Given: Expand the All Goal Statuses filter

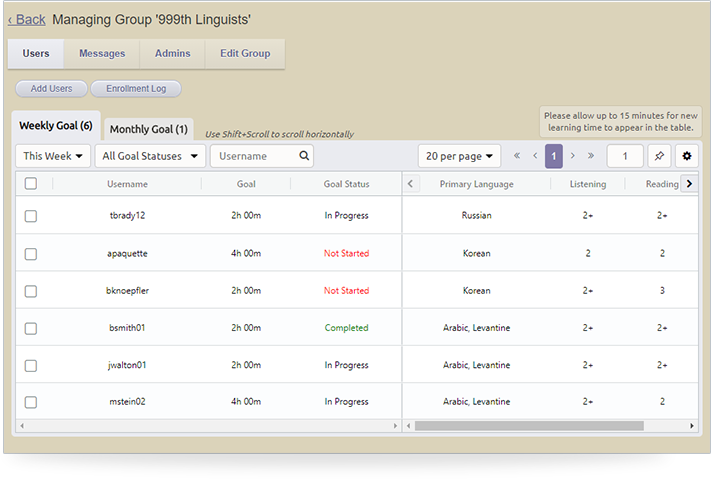Looking at the screenshot, I should coord(151,156).
